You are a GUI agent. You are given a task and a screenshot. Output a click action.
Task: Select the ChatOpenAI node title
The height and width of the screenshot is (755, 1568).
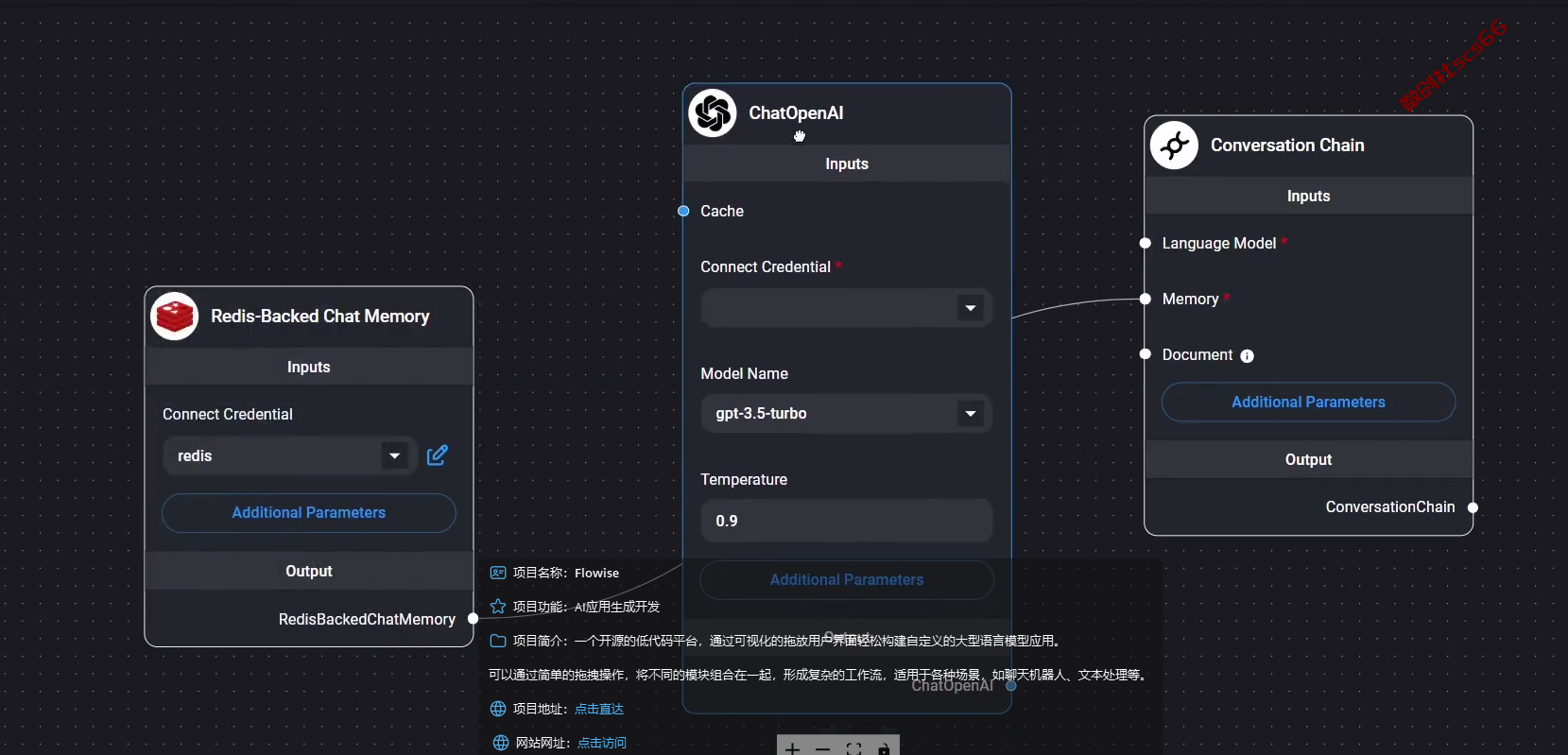pos(796,113)
